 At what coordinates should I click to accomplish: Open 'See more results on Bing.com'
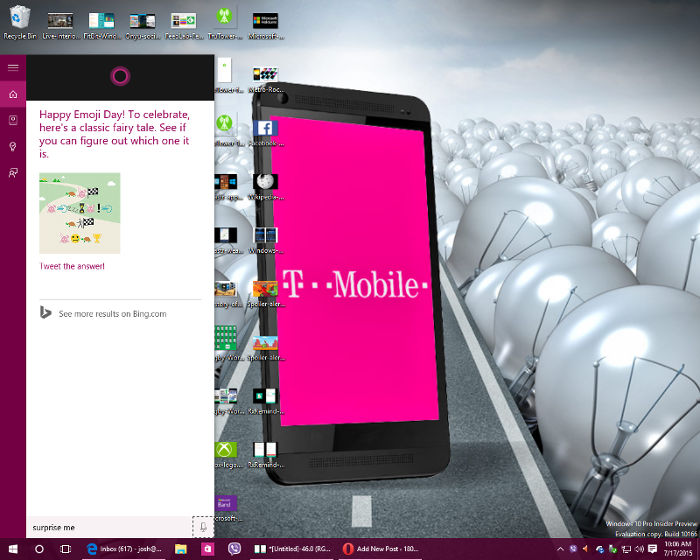[x=112, y=314]
